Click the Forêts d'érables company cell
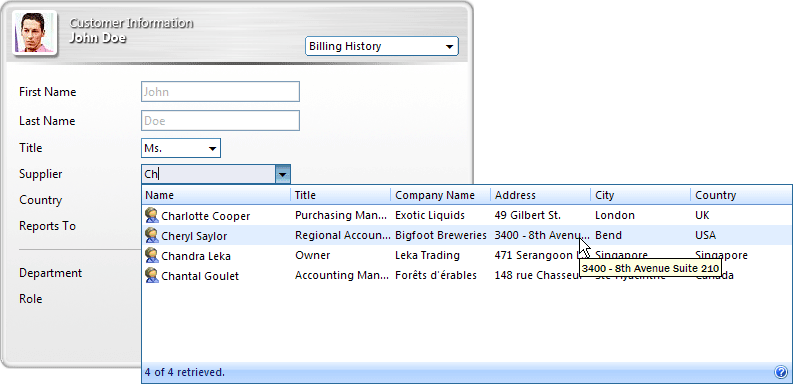 436,275
